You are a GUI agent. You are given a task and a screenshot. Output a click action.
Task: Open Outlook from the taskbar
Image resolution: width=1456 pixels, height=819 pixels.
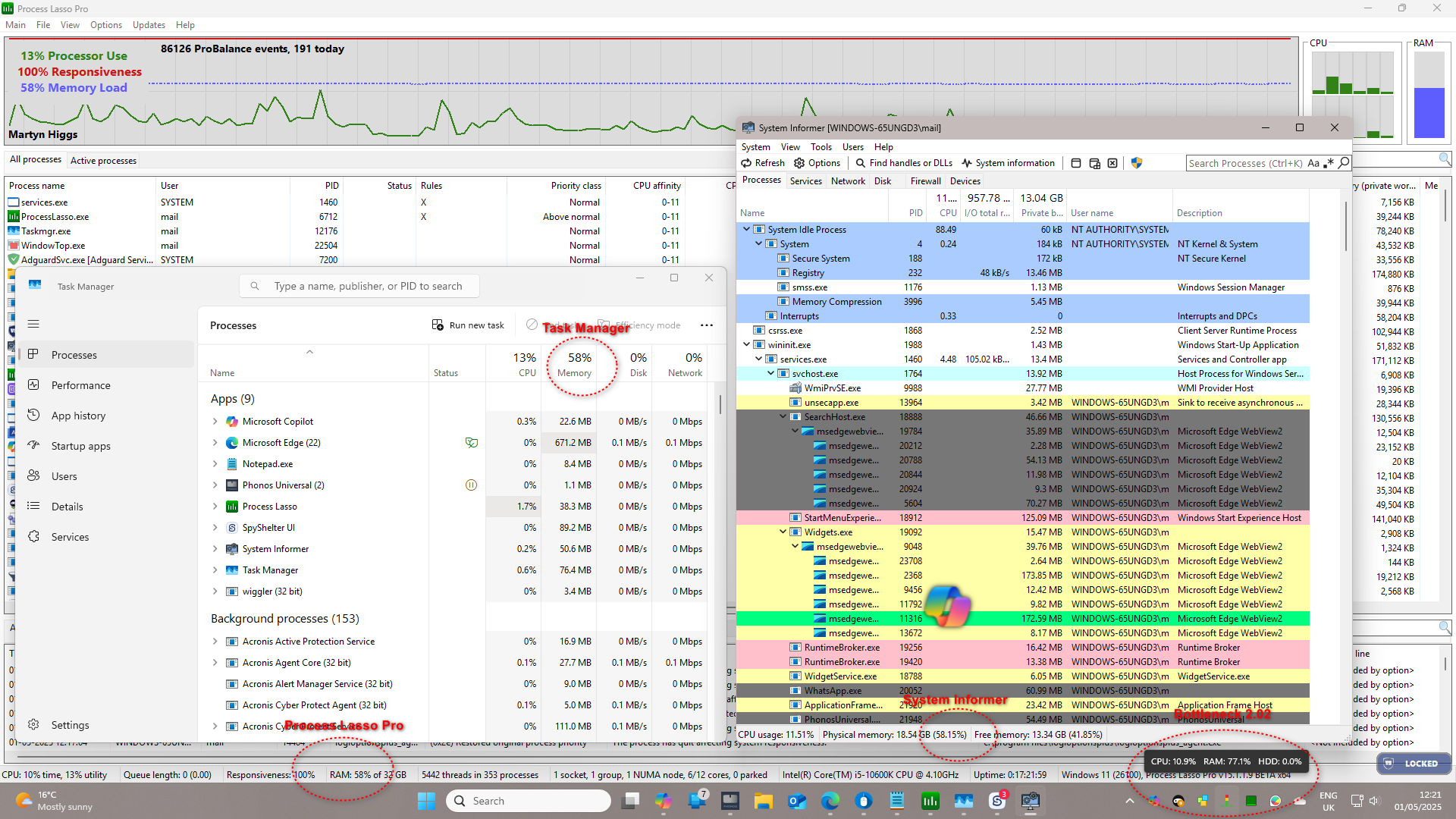tap(797, 801)
